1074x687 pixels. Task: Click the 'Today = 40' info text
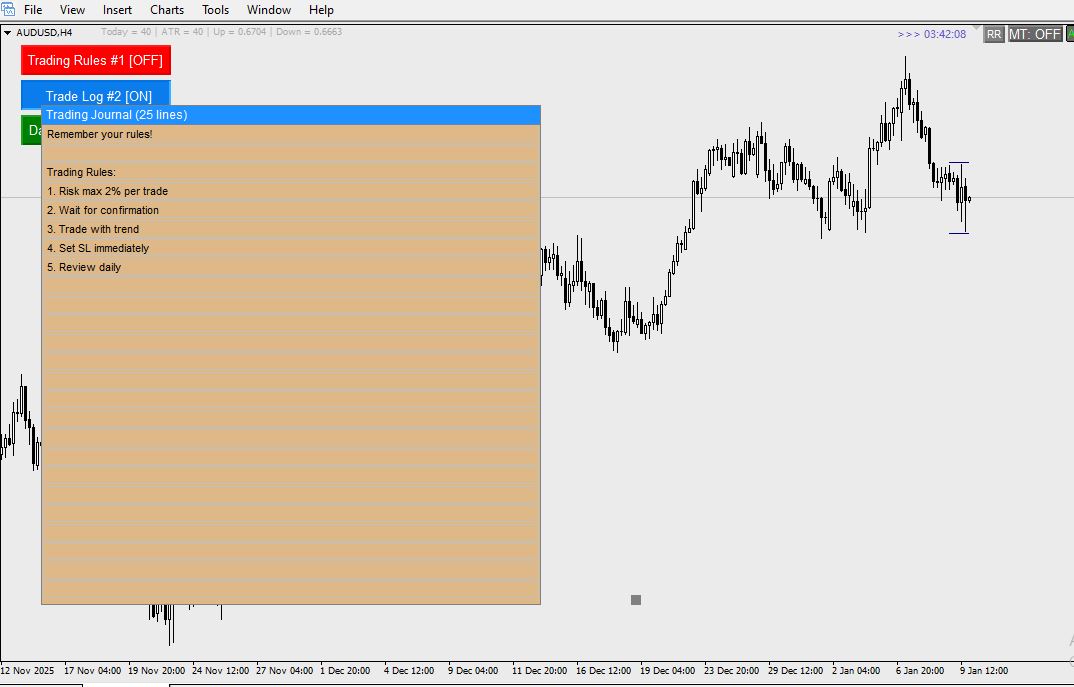click(126, 32)
